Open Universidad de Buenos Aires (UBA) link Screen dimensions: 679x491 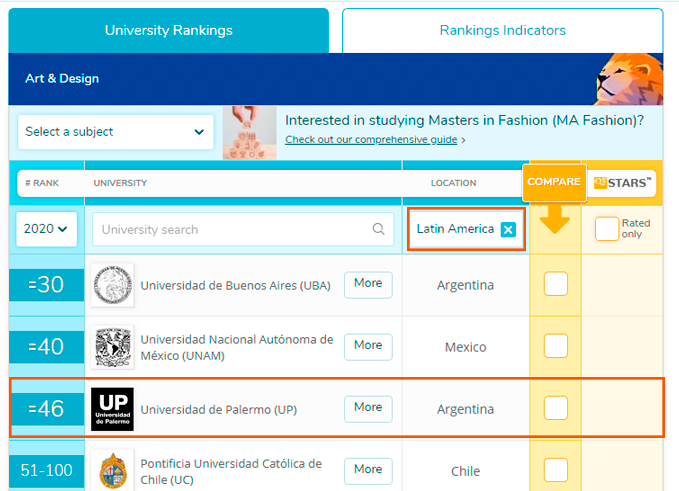coord(235,285)
